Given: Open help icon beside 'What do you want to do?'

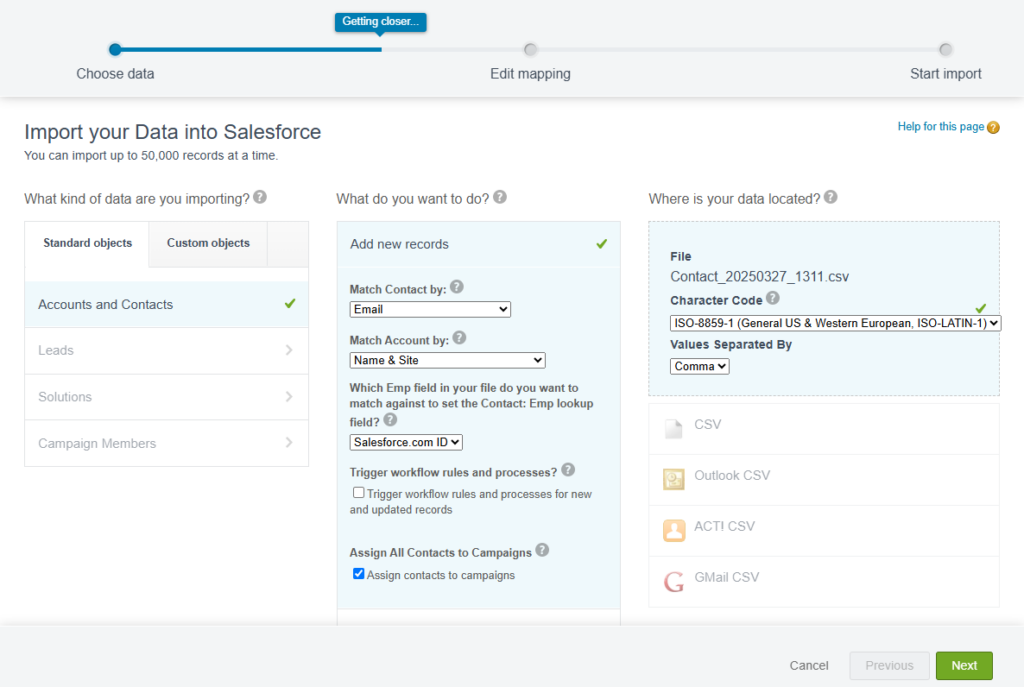Looking at the screenshot, I should click(x=500, y=197).
